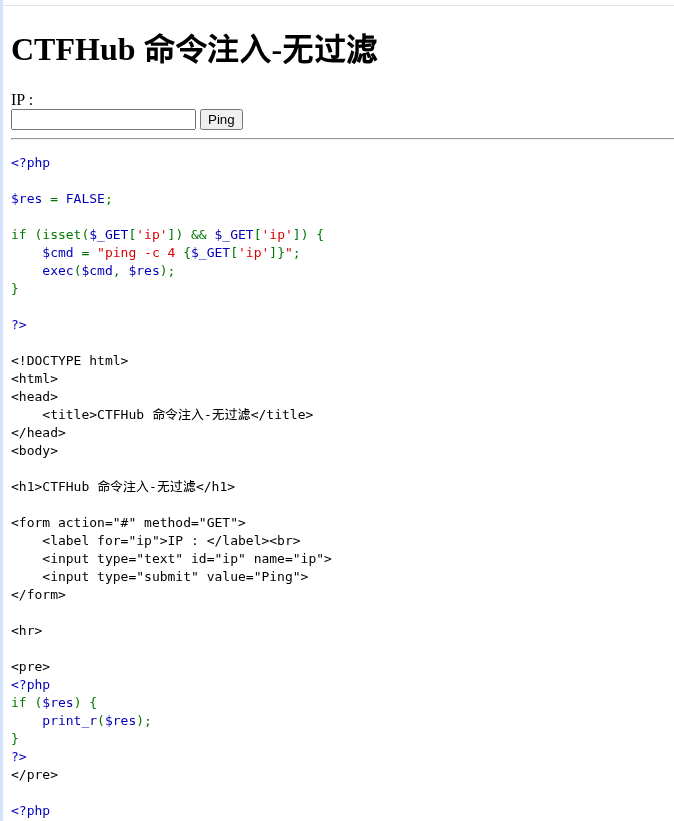Click the '<input type="text"' source line
The image size is (674, 821).
[x=187, y=559]
